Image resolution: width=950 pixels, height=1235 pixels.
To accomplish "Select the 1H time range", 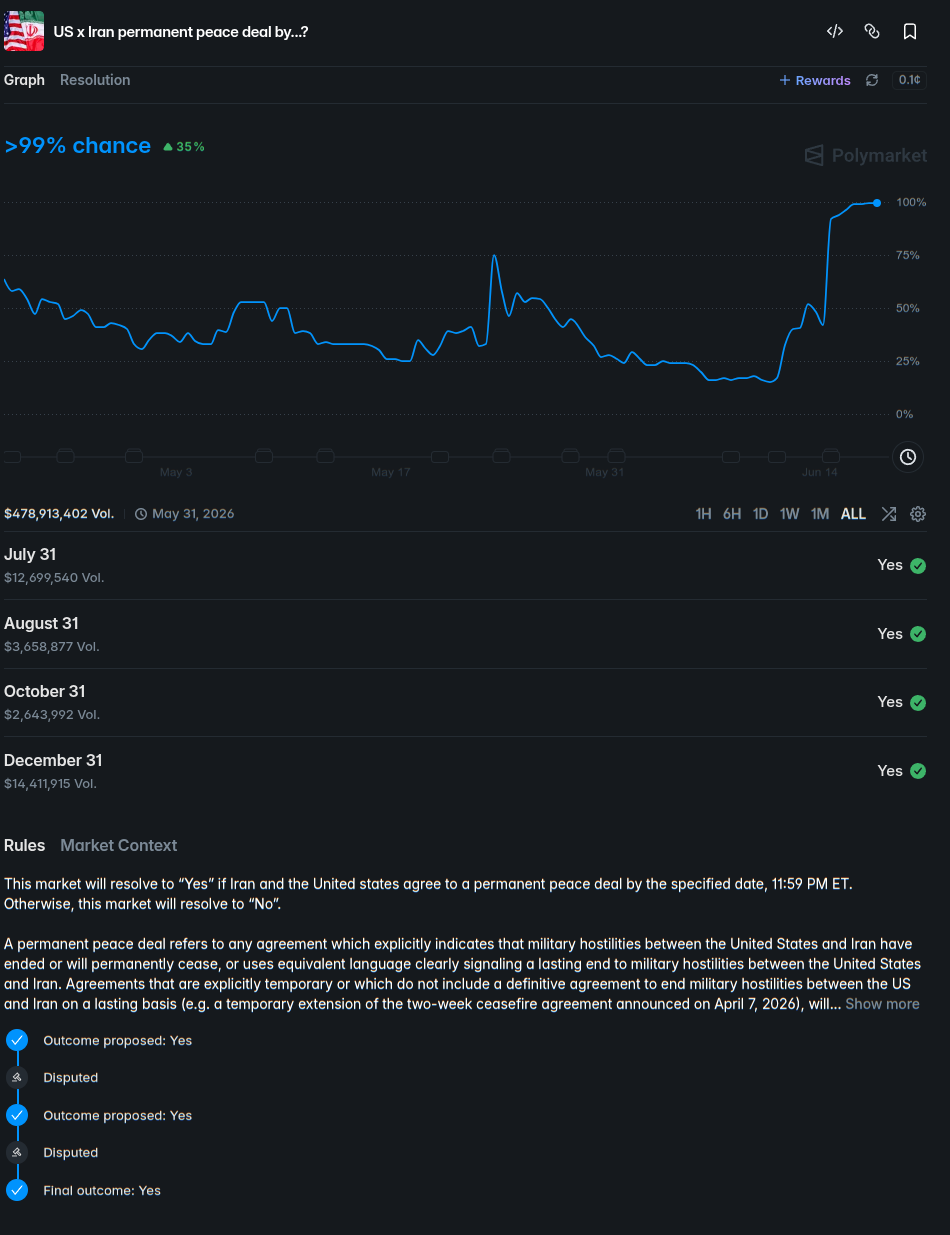I will coord(703,514).
